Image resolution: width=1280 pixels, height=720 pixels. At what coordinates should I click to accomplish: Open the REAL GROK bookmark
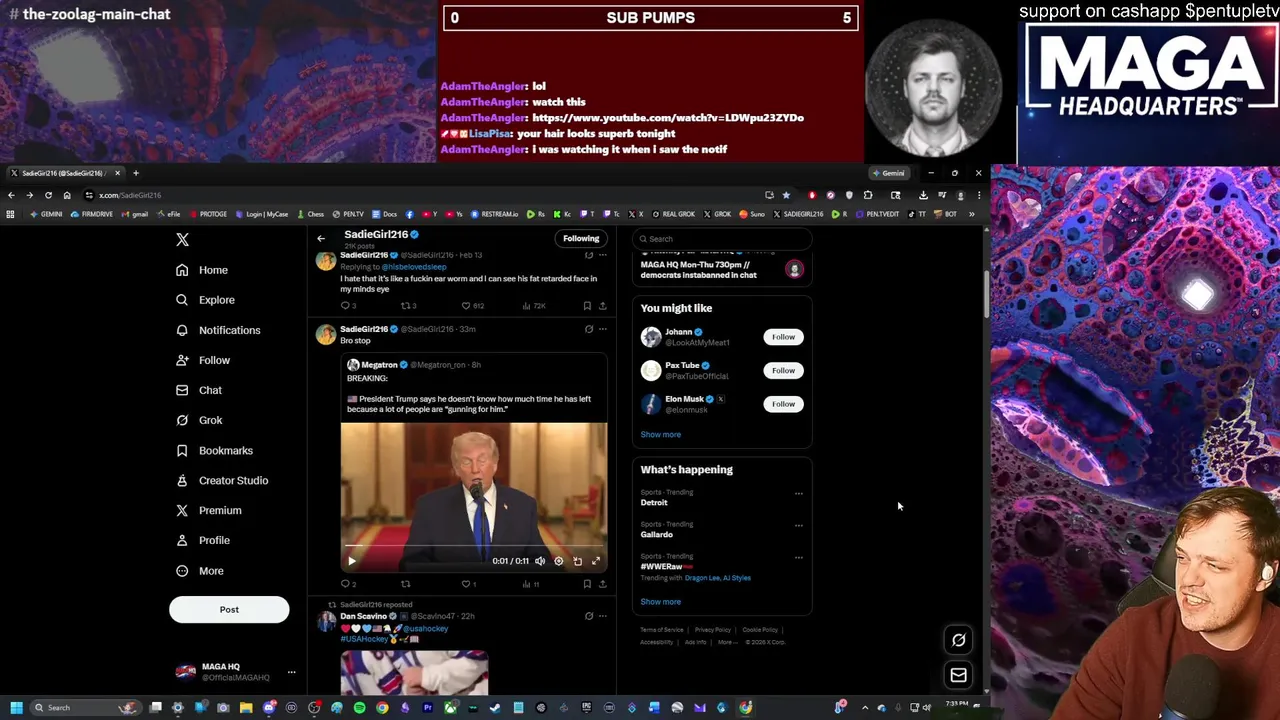674,214
